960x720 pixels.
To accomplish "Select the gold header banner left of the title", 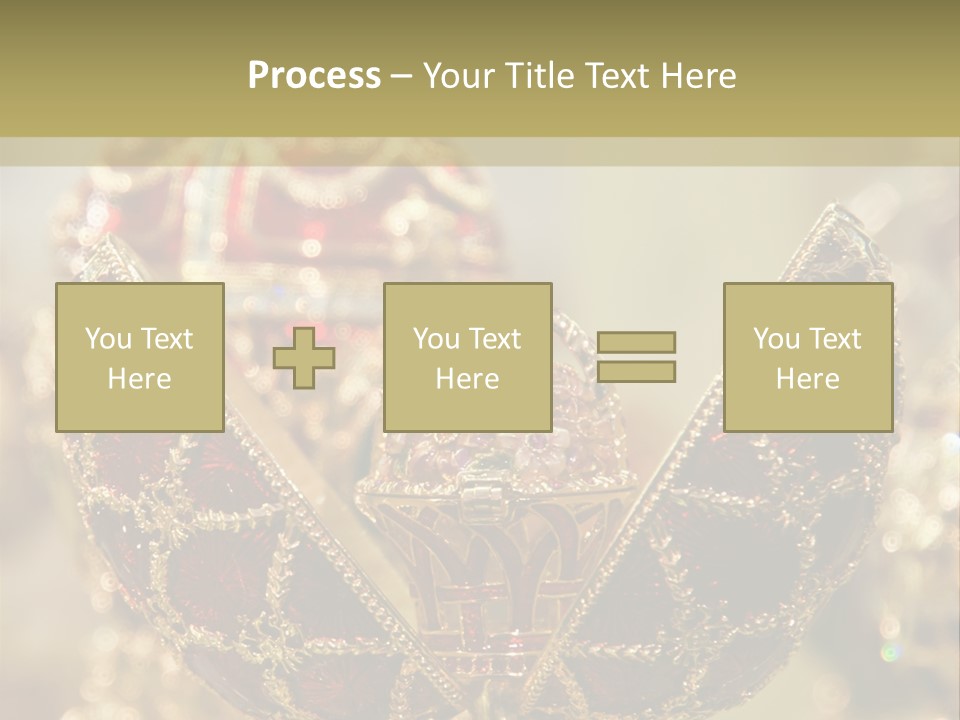I will (120, 70).
